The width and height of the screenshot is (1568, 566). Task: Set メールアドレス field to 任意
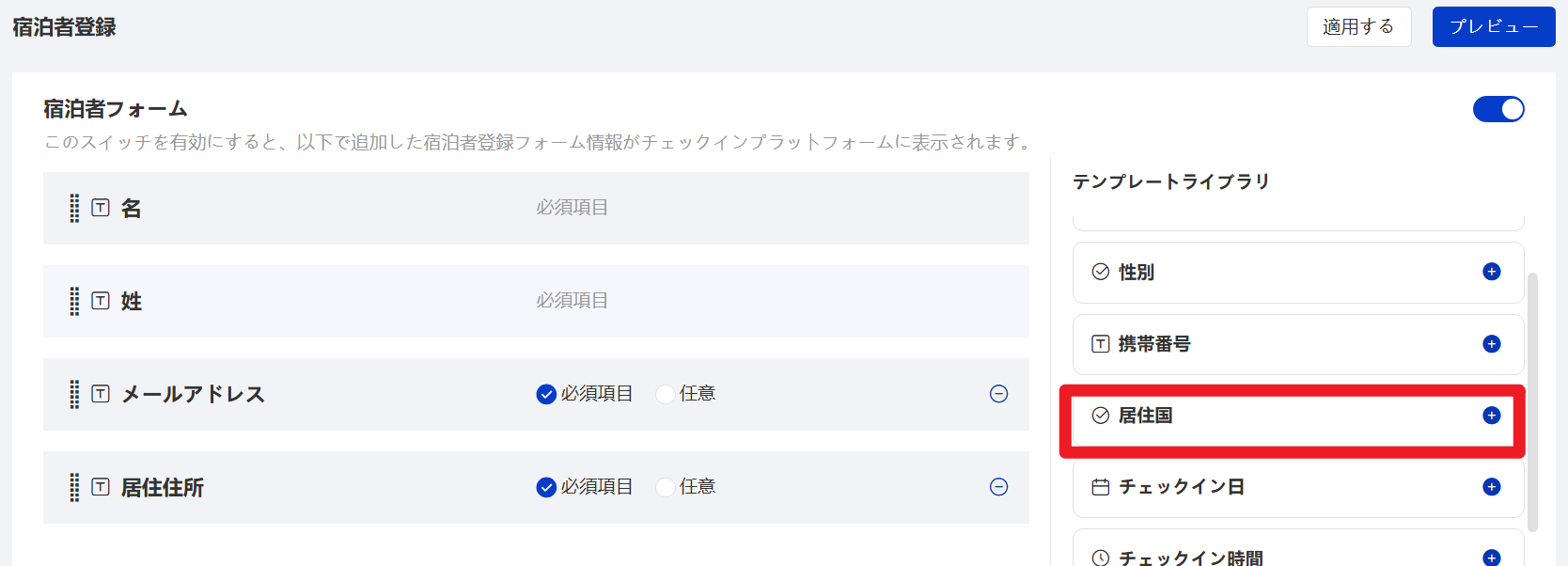coord(666,394)
